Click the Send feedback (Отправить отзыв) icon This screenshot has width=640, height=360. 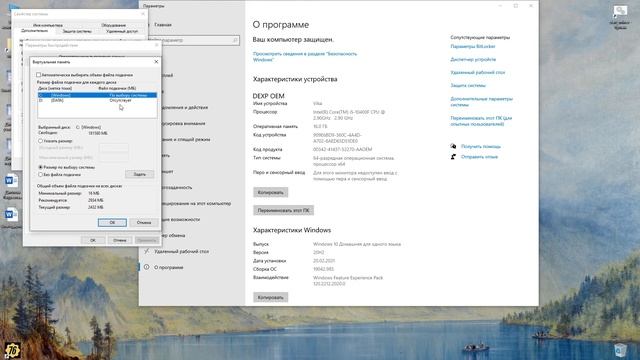click(453, 157)
